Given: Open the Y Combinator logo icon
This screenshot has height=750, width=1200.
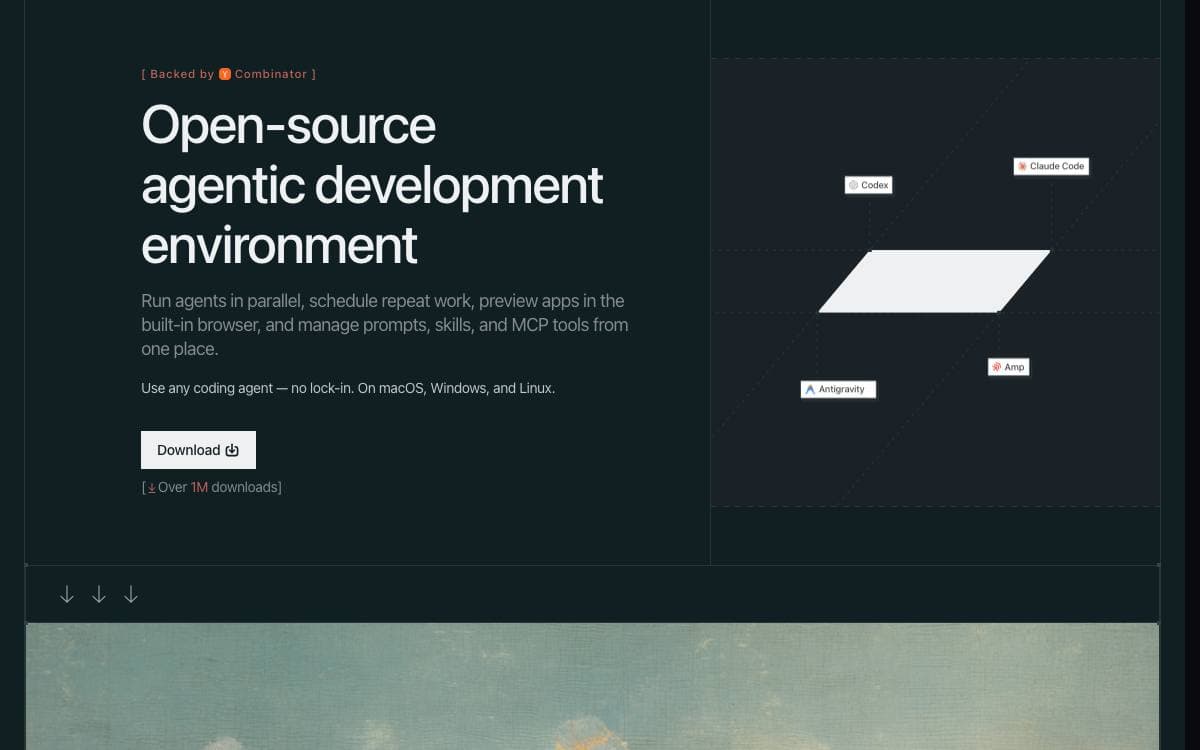Looking at the screenshot, I should point(225,74).
